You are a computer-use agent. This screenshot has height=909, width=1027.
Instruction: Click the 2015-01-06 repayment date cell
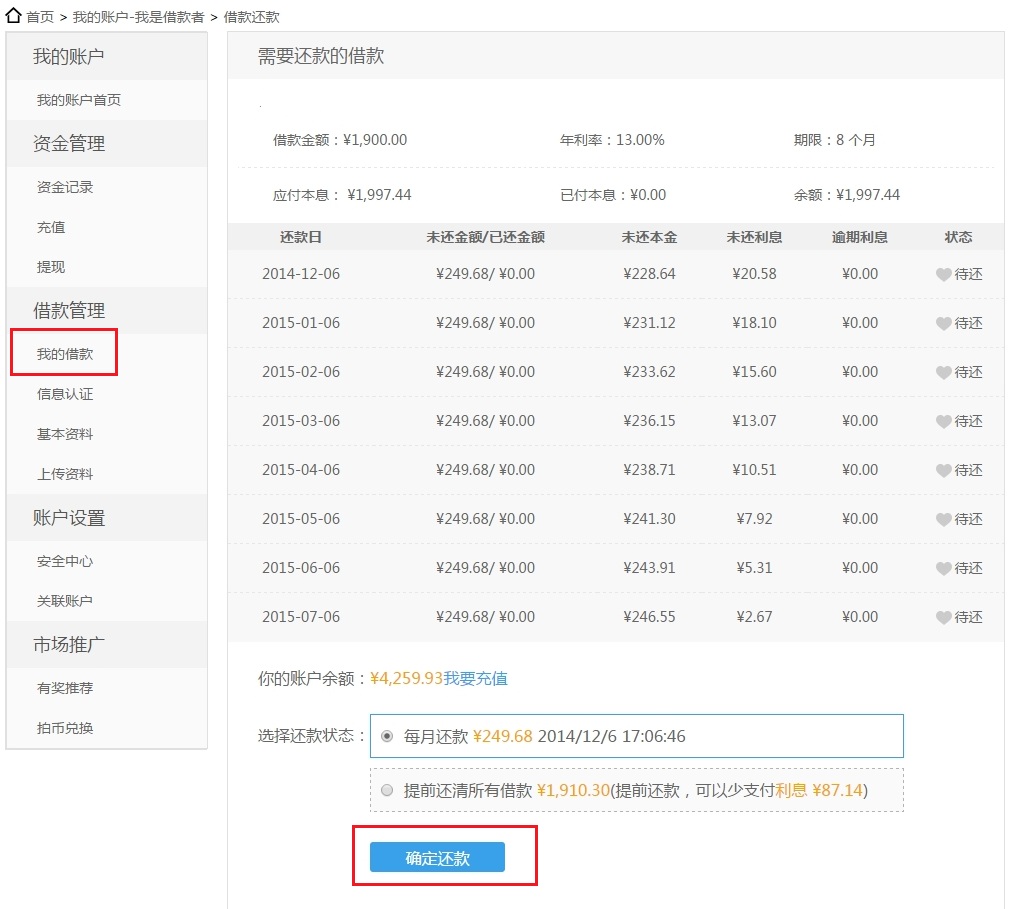coord(301,323)
